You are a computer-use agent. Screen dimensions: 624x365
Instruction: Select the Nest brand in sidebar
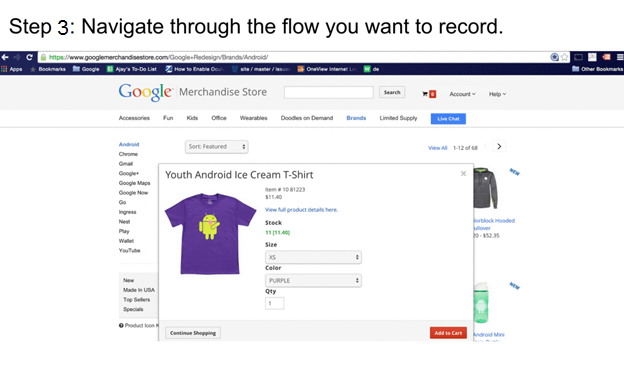point(124,222)
